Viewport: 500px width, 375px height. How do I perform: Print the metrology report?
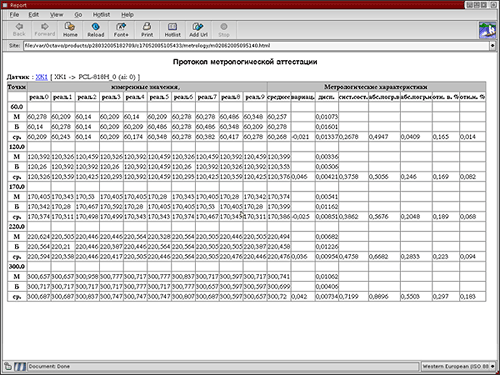pyautogui.click(x=147, y=30)
